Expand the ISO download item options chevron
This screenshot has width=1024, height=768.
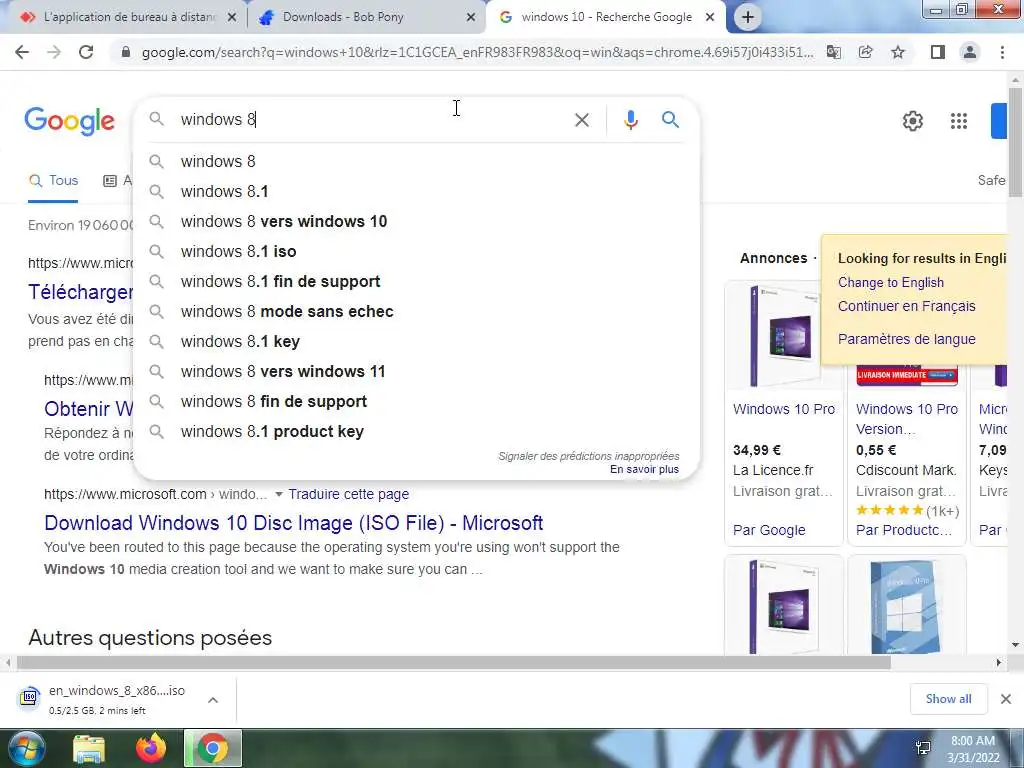tap(213, 699)
